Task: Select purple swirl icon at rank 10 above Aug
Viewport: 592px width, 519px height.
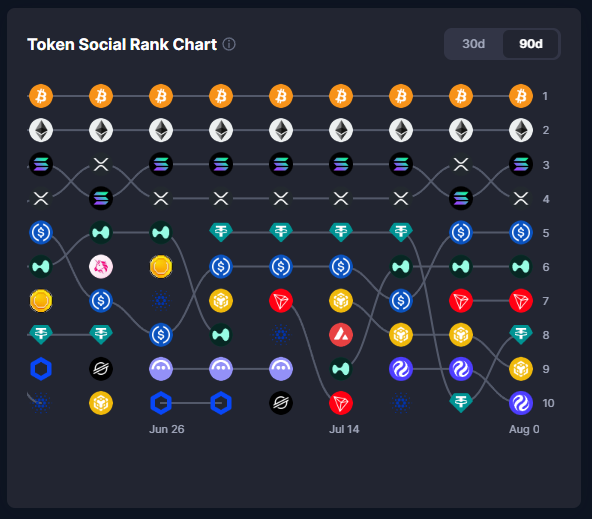Action: (x=521, y=403)
